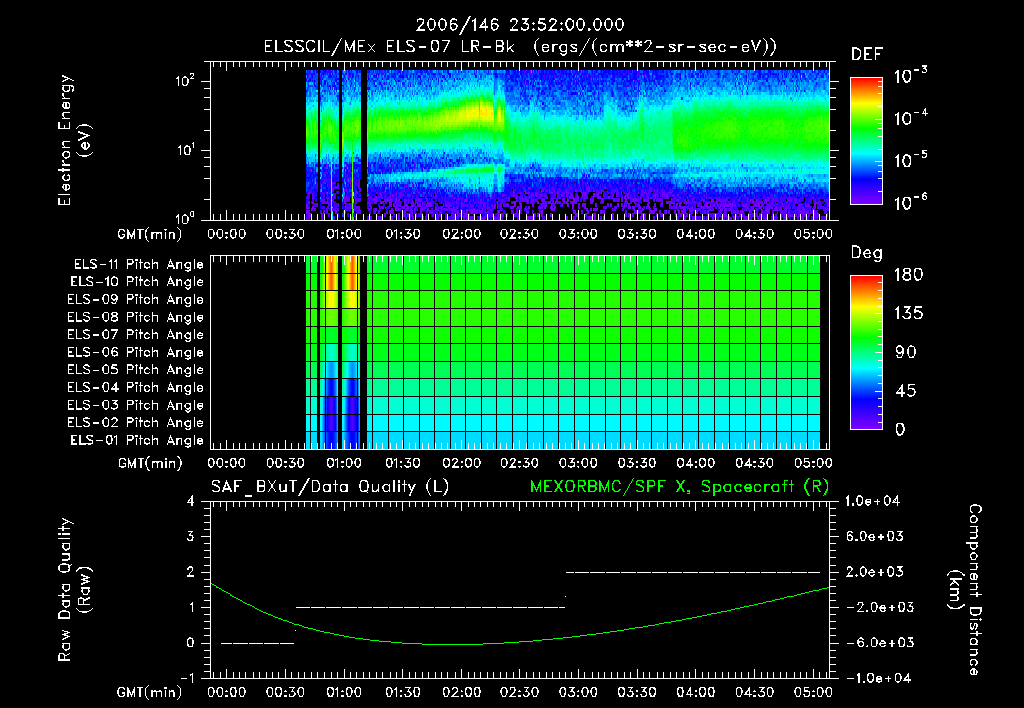Click the 10^2 energy axis tick label
This screenshot has height=708, width=1024.
tap(185, 81)
